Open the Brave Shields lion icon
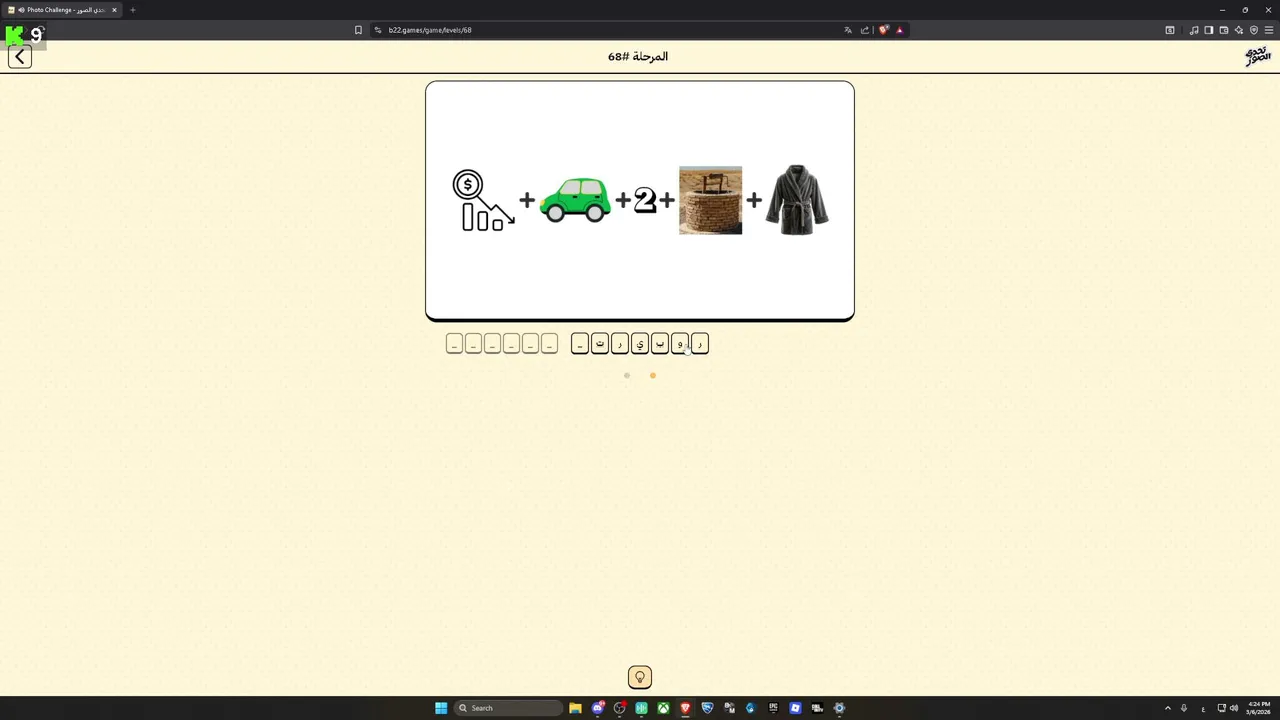This screenshot has height=720, width=1280. [x=883, y=30]
